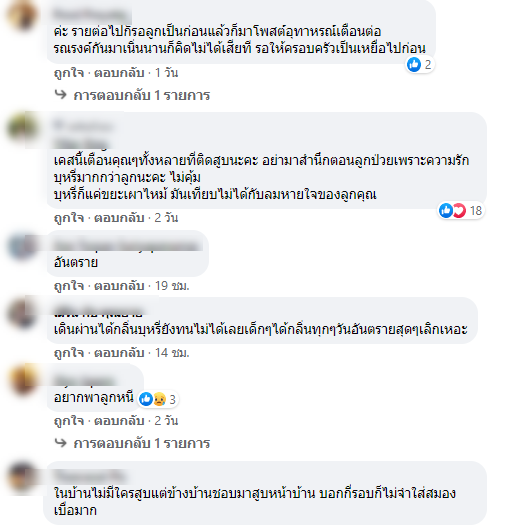The height and width of the screenshot is (525, 523).
Task: Reply to the เคสนี้เตือนคุณๆ comment
Action: pyautogui.click(x=119, y=218)
